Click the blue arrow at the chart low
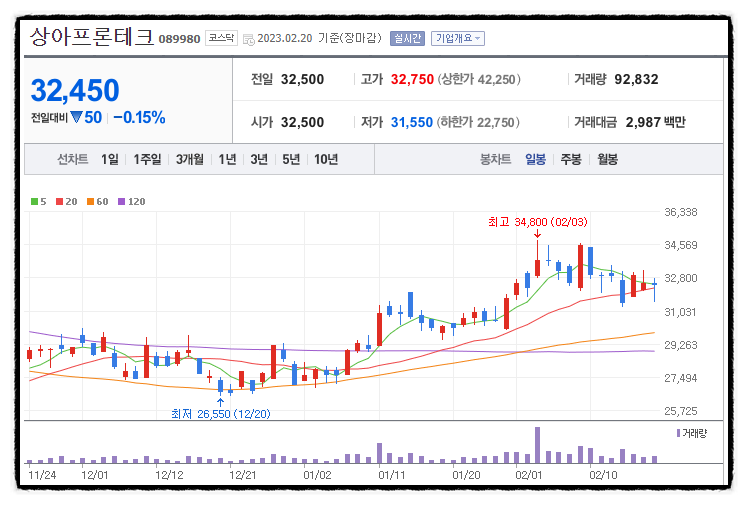Viewport: 748px width, 505px height. 220,402
